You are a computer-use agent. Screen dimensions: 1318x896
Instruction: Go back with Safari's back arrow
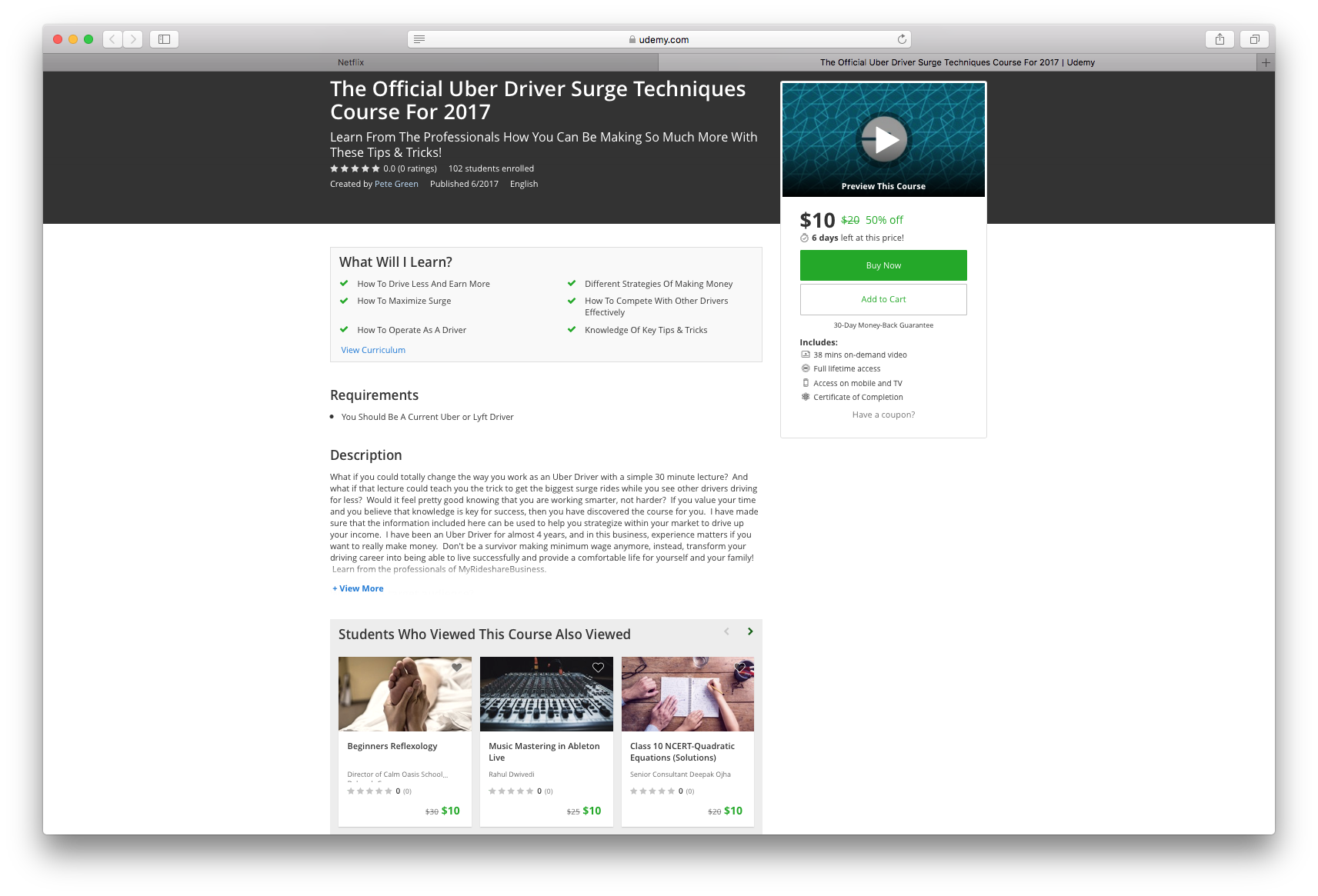(112, 39)
